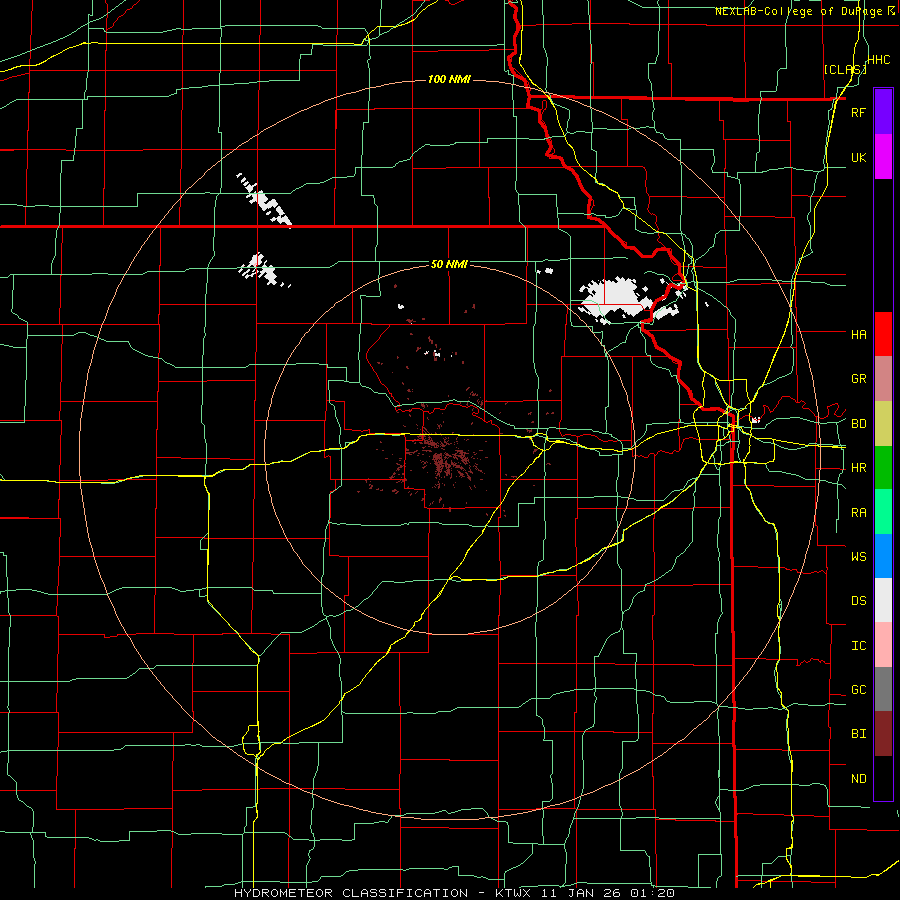Click the DS white legend color swatch
Image resolution: width=900 pixels, height=900 pixels.
pos(883,600)
